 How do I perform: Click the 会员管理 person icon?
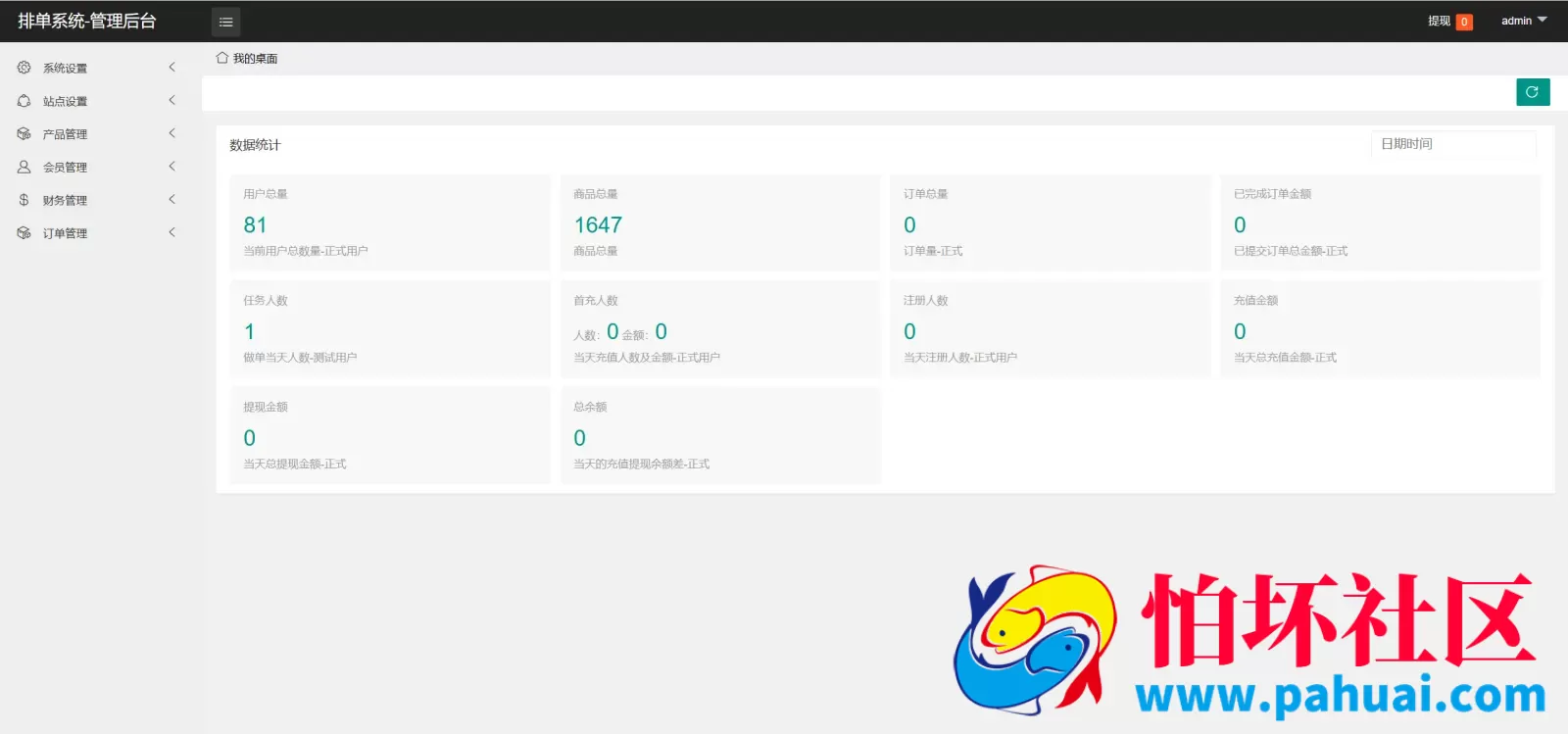tap(24, 168)
